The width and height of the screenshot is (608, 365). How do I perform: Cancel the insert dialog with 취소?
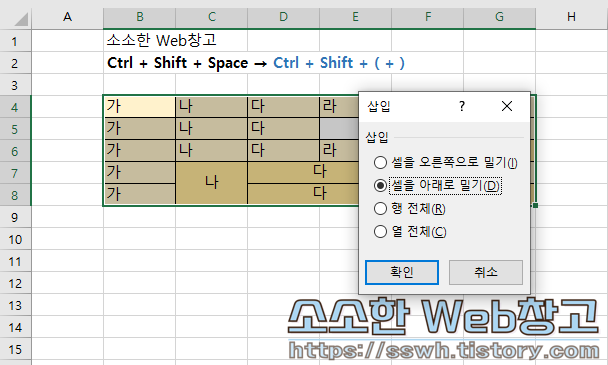pos(485,272)
